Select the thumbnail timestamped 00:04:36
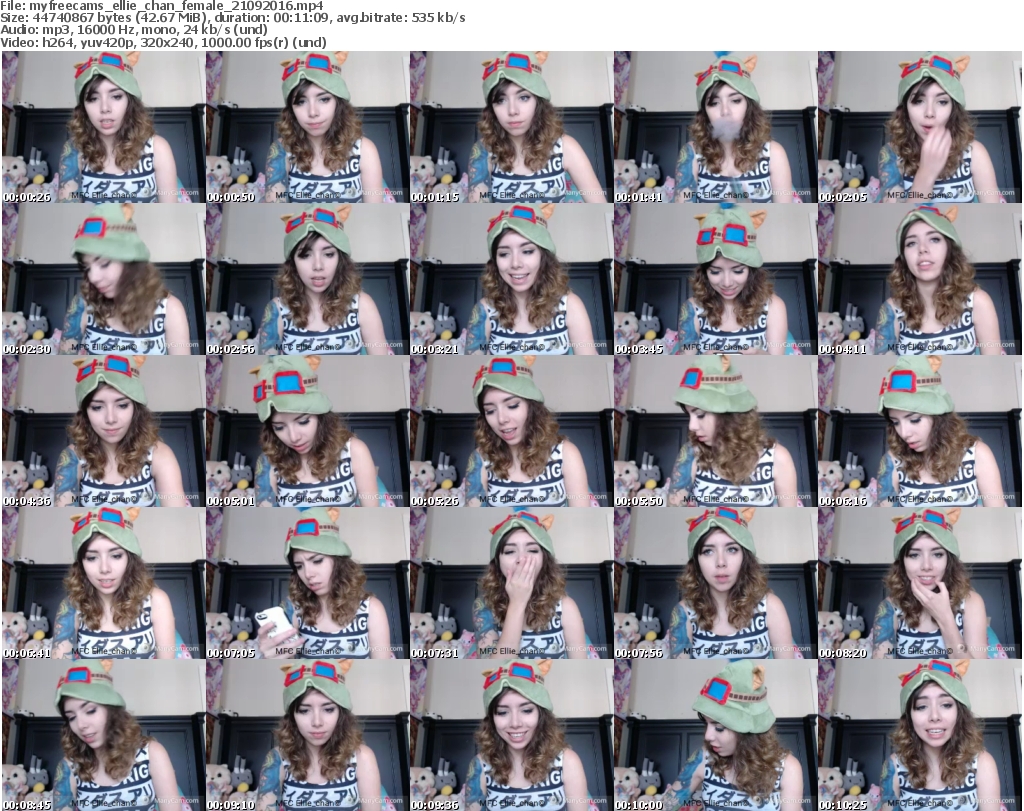The image size is (1024, 811). coord(103,431)
